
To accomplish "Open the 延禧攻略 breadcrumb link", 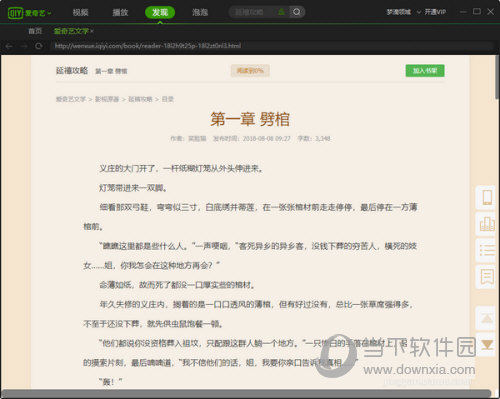I will tap(140, 99).
